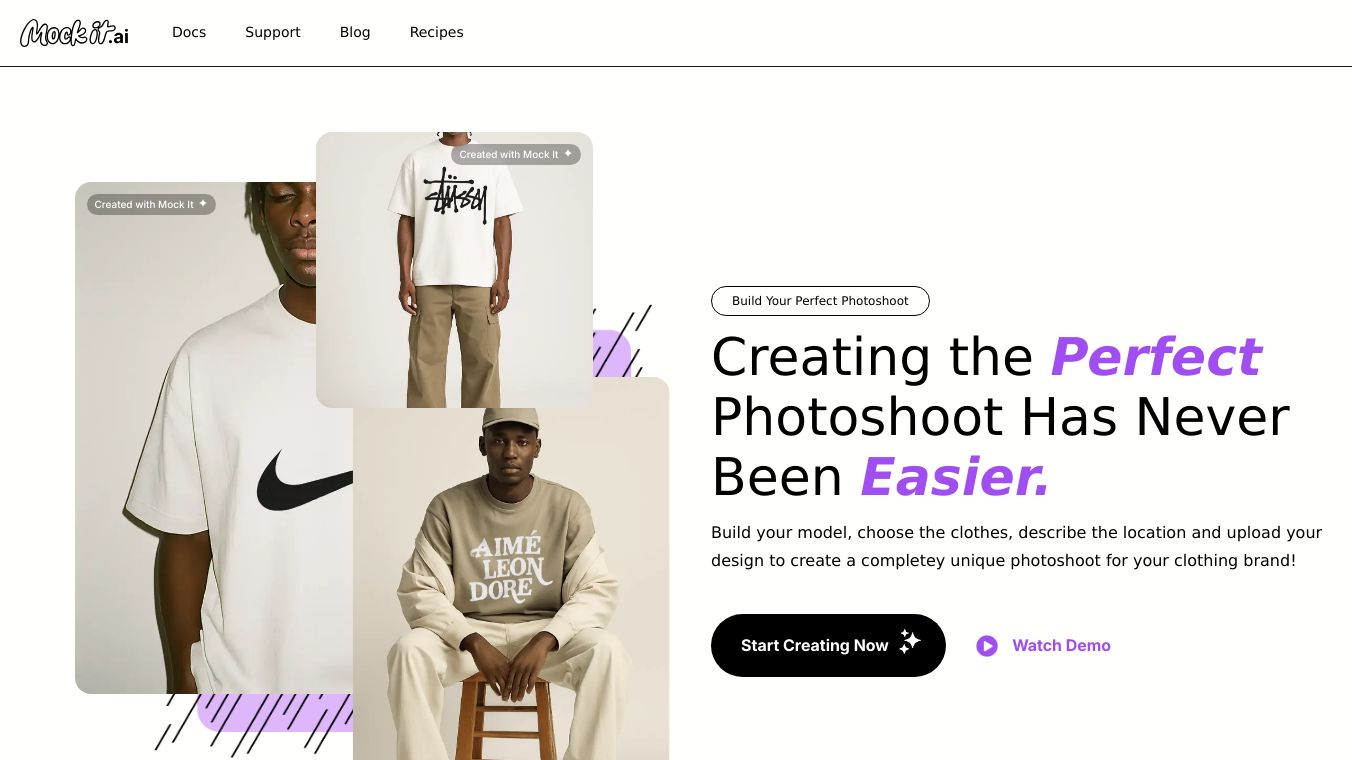Open the Support page
The height and width of the screenshot is (760, 1352).
tap(273, 32)
